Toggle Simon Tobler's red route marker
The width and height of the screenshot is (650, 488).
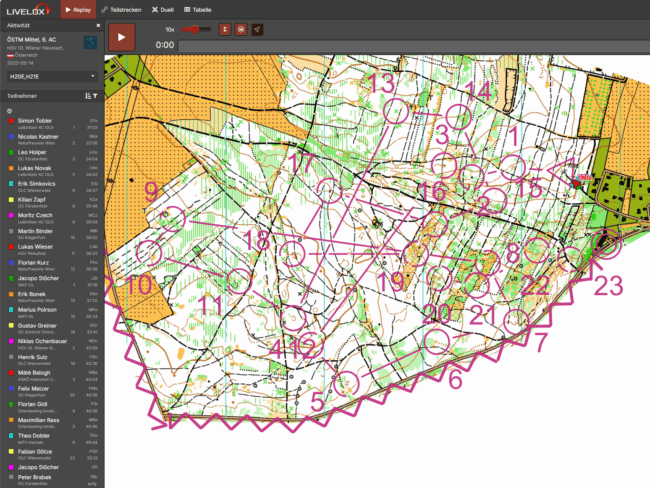point(9,122)
